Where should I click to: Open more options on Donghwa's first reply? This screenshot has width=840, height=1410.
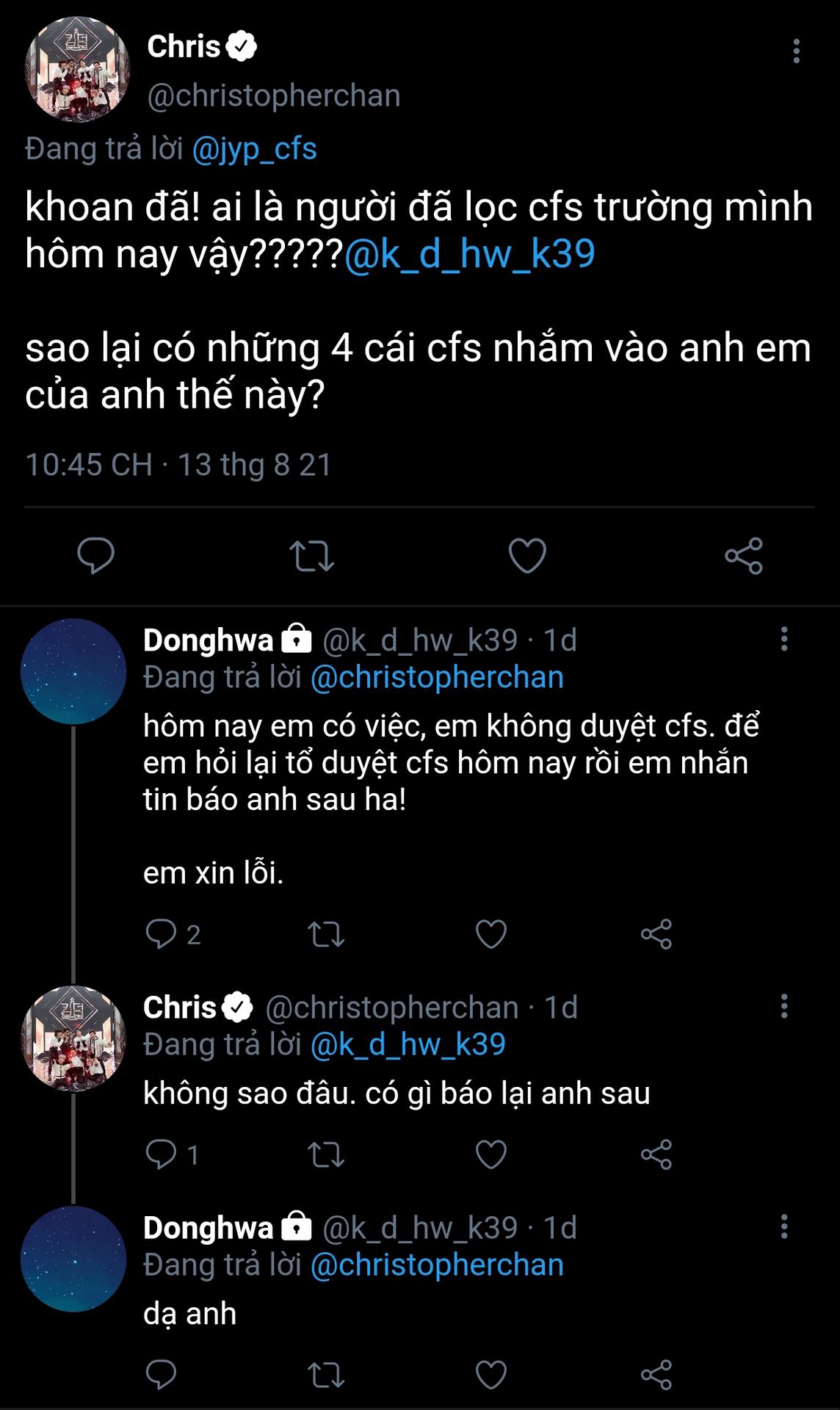point(784,639)
